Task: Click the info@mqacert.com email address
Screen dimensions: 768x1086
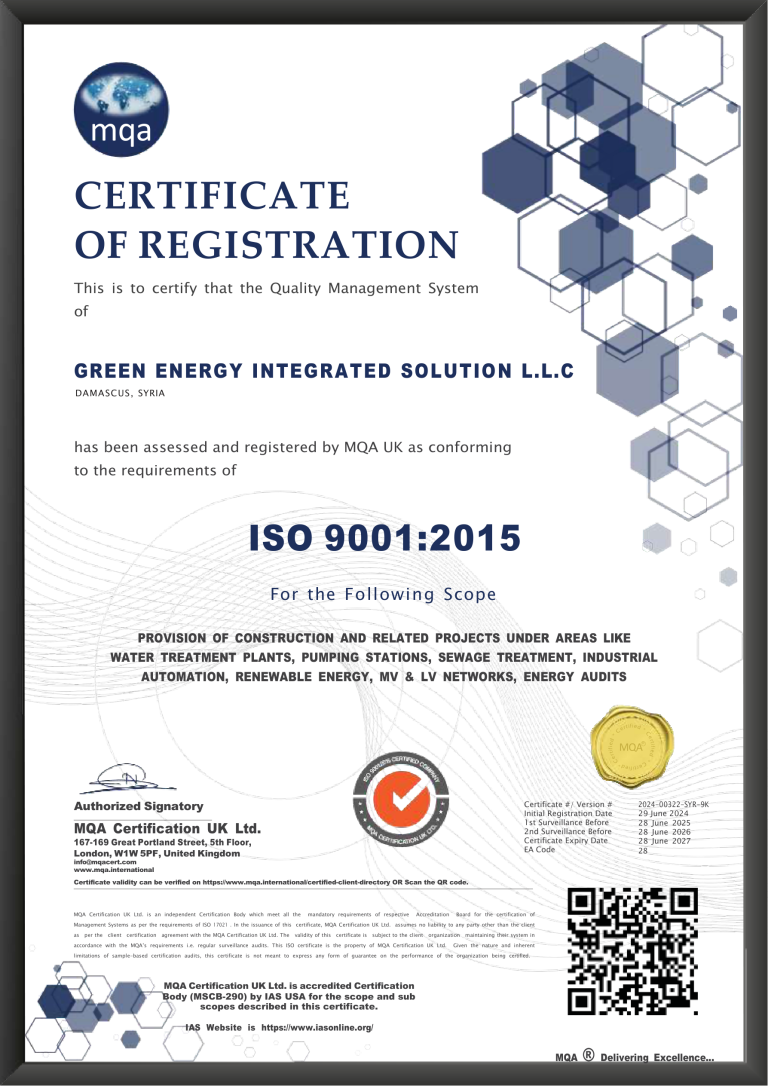Action: coord(105,862)
